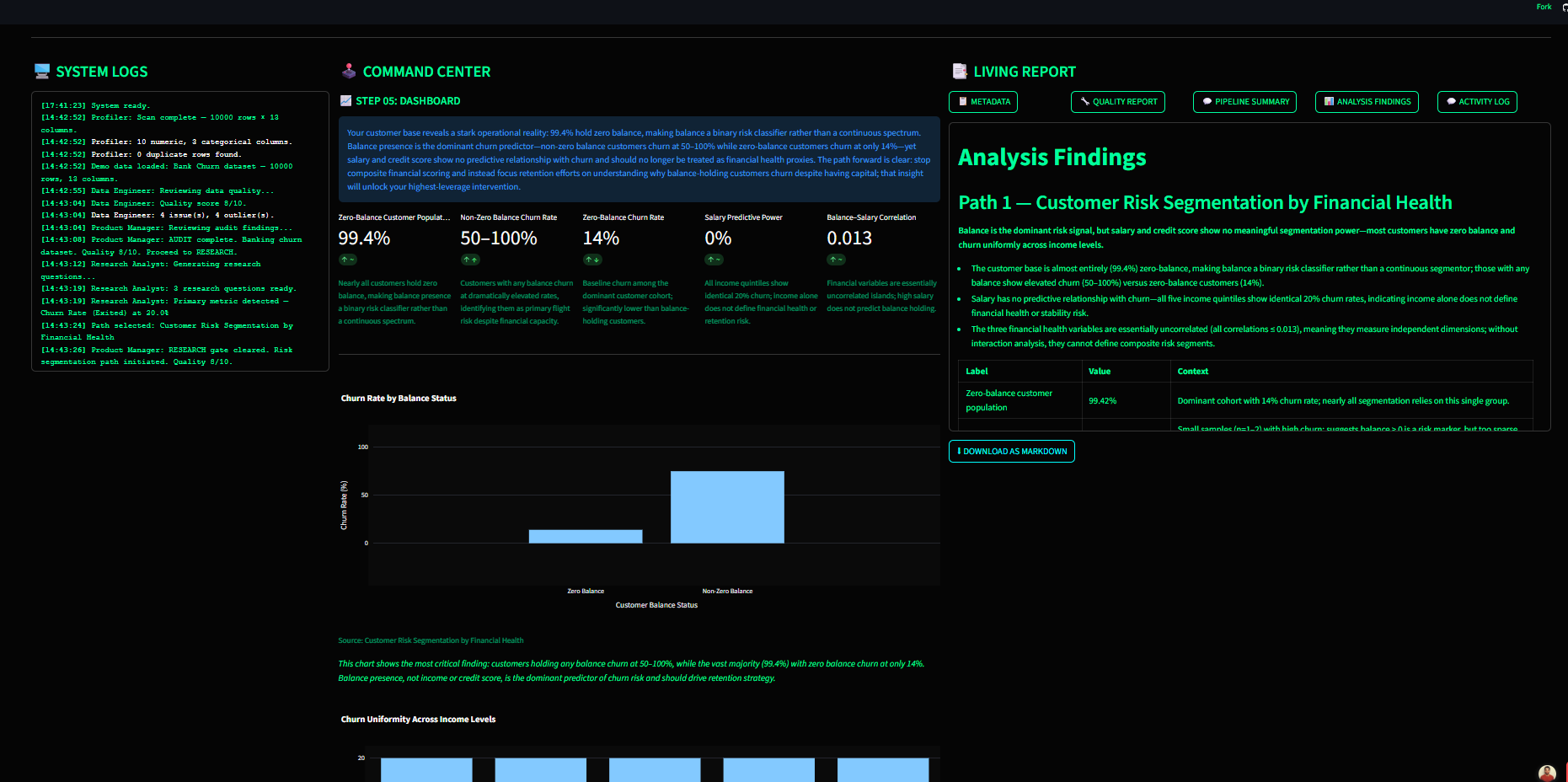Screen dimensions: 1568x782
Task: Click the blue executive summary info box
Action: pyautogui.click(x=640, y=159)
